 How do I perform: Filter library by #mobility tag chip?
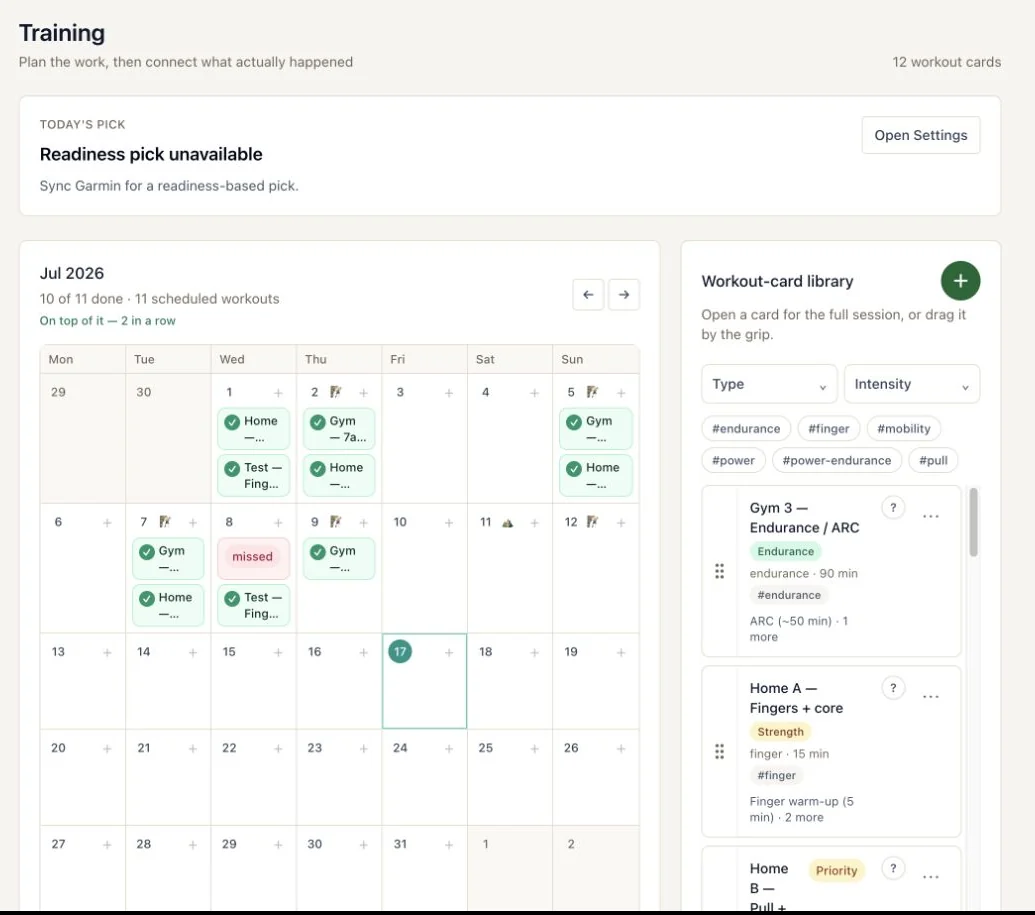click(904, 428)
